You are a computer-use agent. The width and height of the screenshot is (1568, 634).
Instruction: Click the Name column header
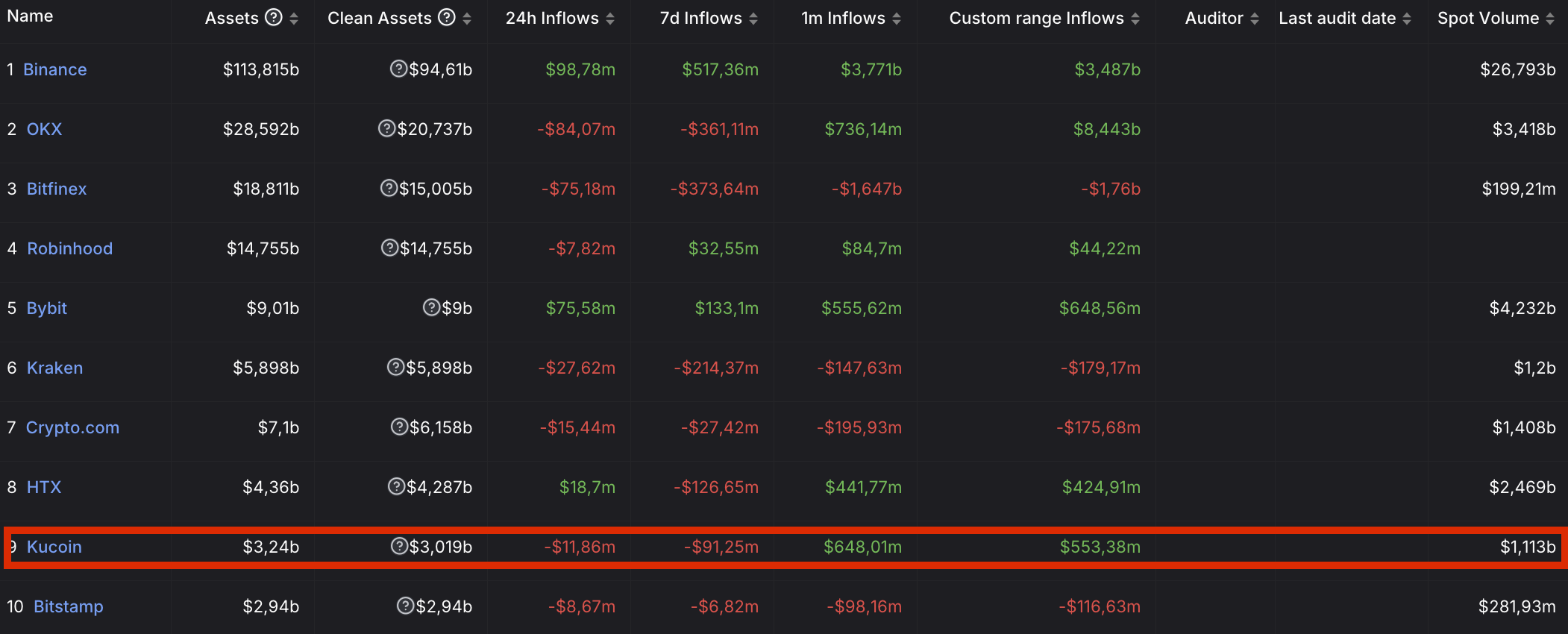[30, 16]
